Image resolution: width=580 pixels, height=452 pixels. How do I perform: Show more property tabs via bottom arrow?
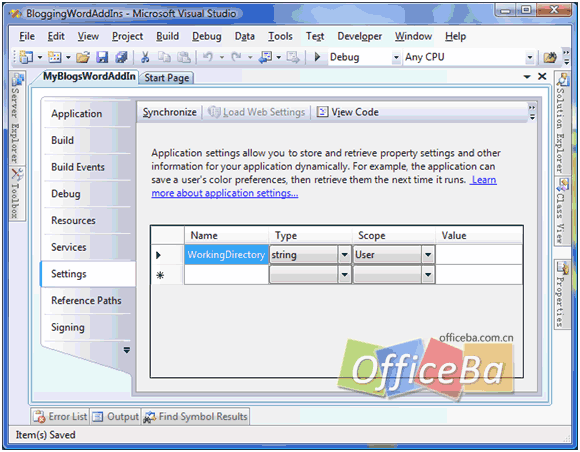click(127, 350)
